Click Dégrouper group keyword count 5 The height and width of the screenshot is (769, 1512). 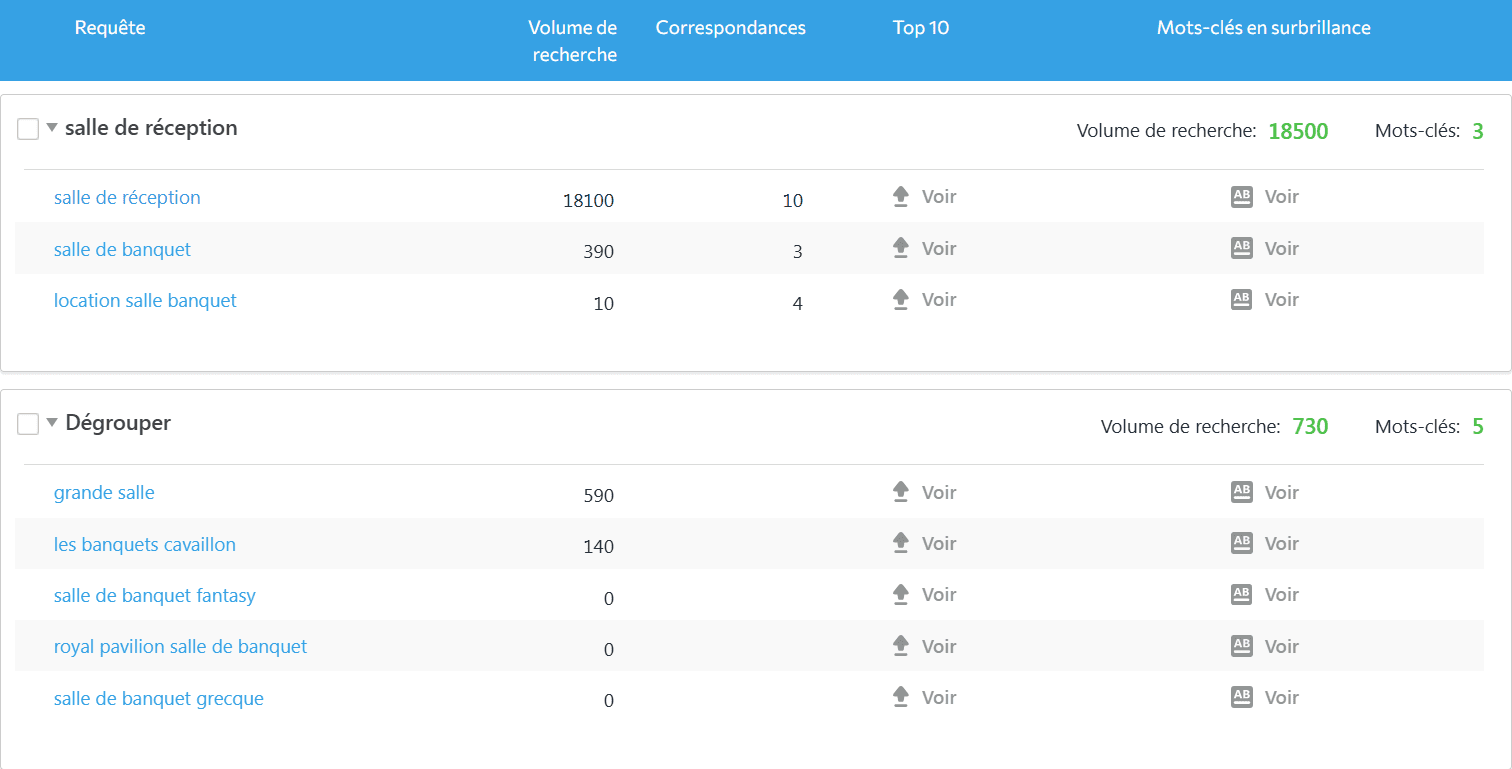[x=1477, y=426]
